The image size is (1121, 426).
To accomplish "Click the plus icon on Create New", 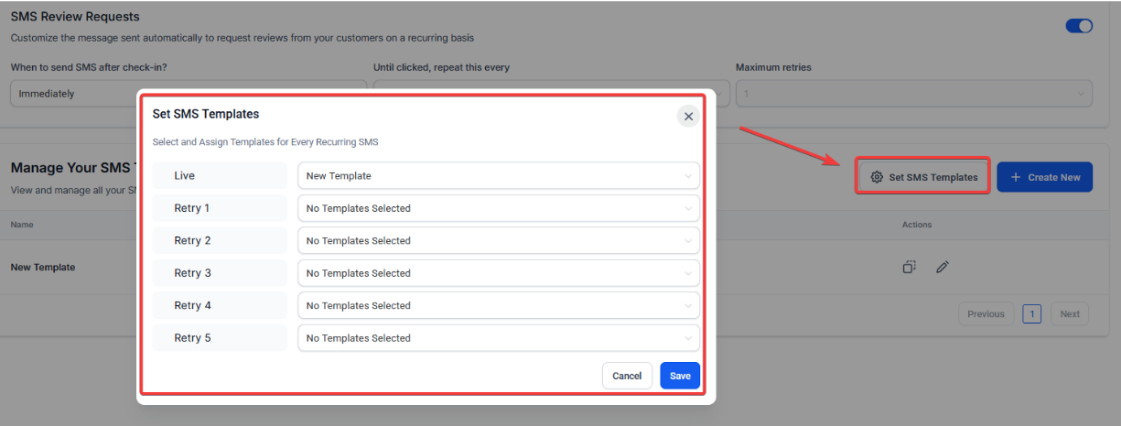I will pyautogui.click(x=1016, y=177).
